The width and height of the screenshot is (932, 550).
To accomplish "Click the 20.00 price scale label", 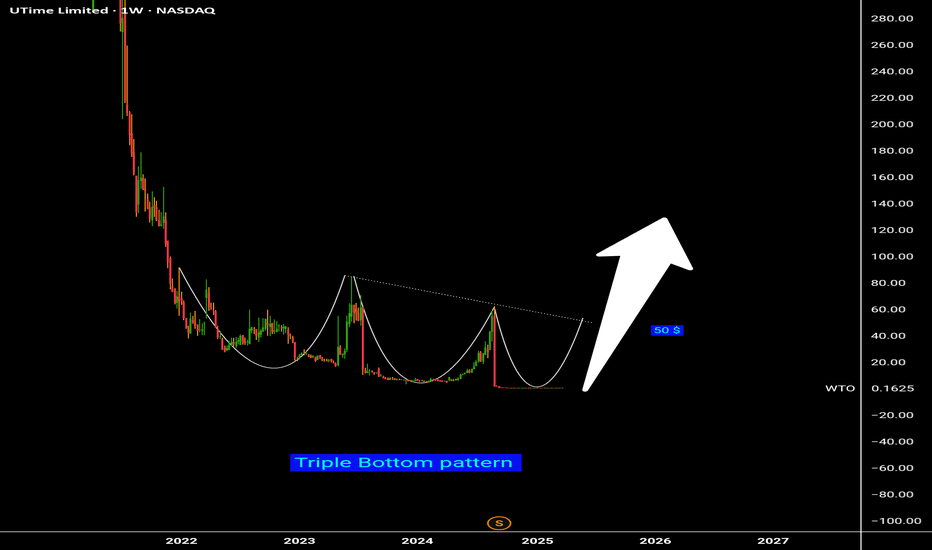I will (889, 362).
